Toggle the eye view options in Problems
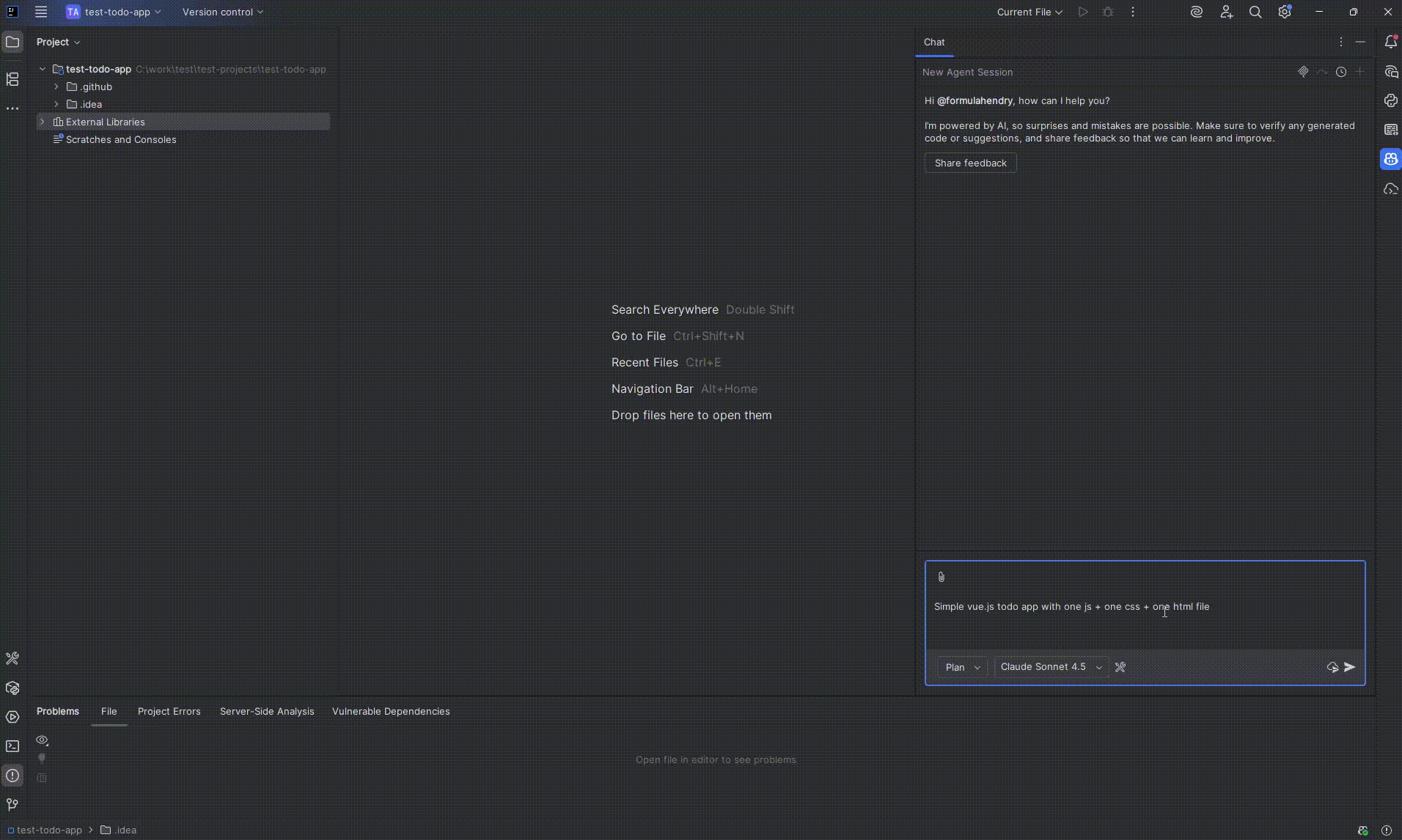This screenshot has height=840, width=1402. [x=42, y=740]
